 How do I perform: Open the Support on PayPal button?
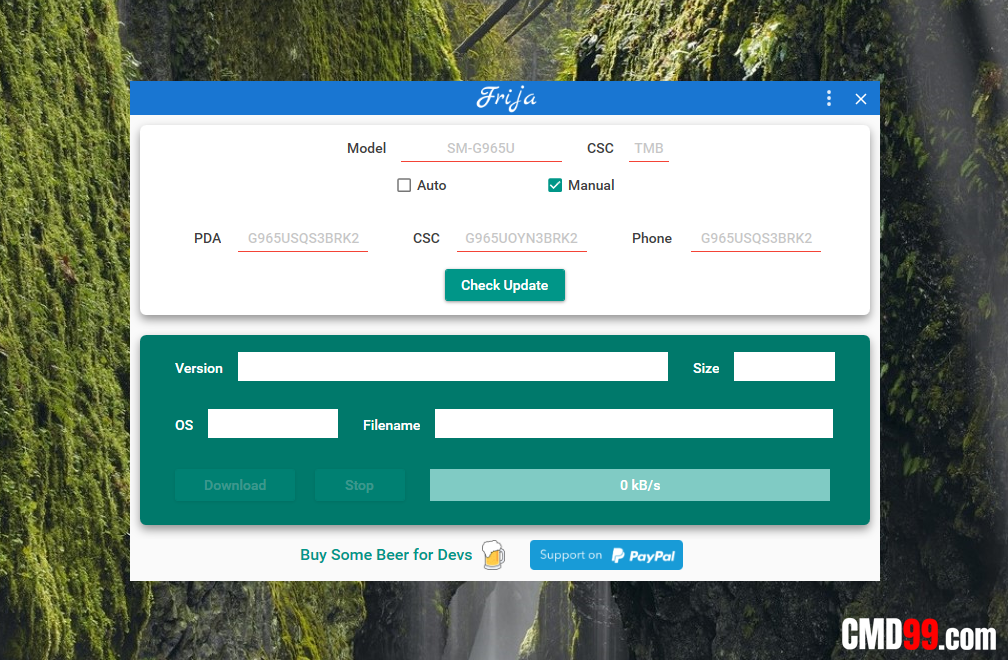tap(606, 555)
